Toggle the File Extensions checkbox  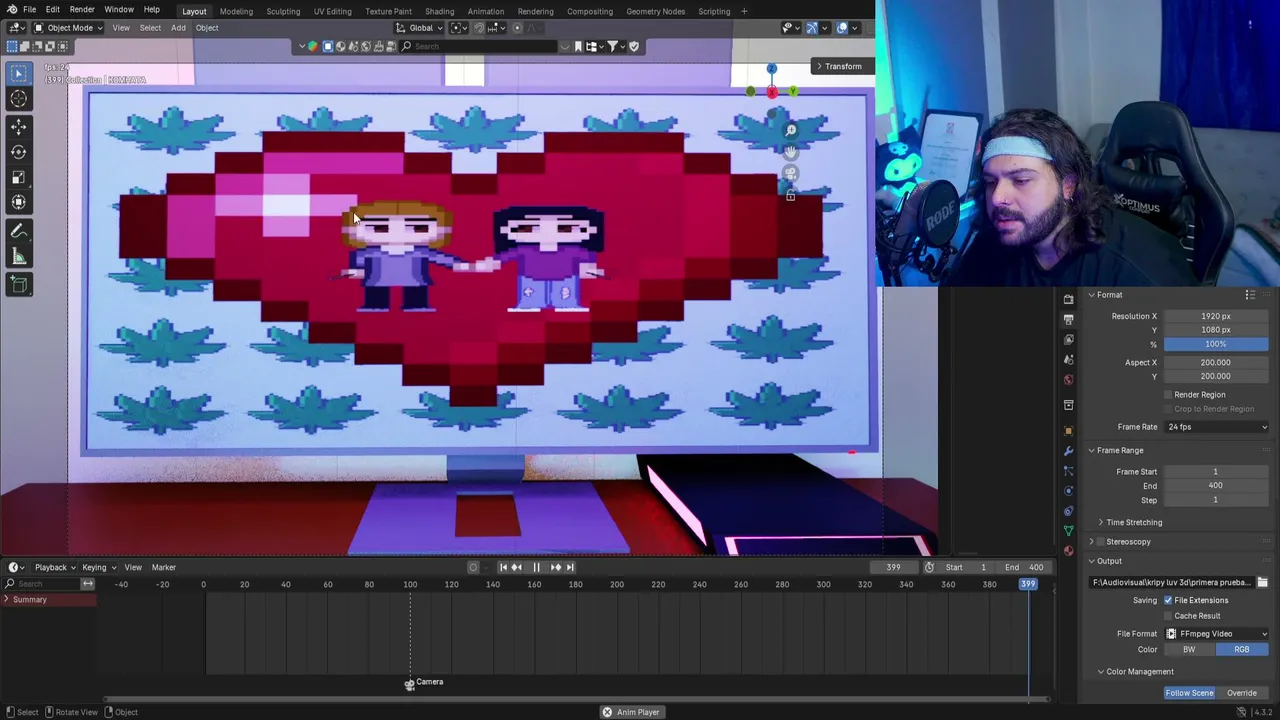tap(1168, 600)
